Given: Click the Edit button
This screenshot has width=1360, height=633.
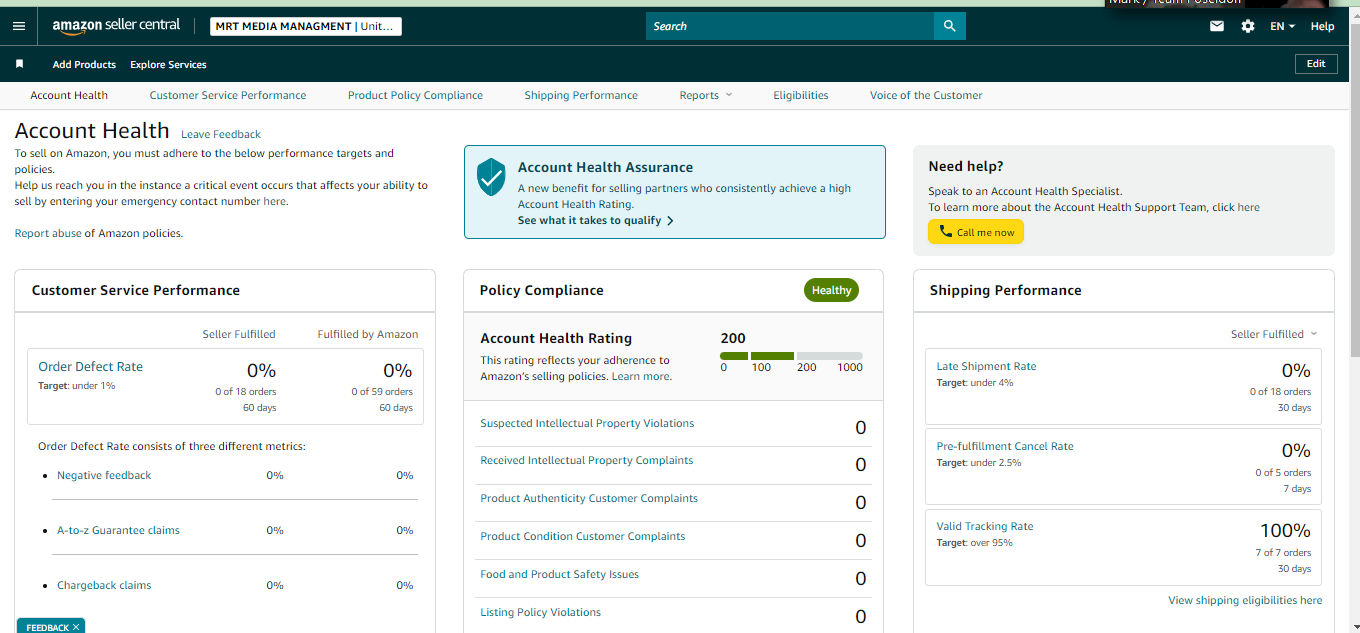Looking at the screenshot, I should point(1316,64).
